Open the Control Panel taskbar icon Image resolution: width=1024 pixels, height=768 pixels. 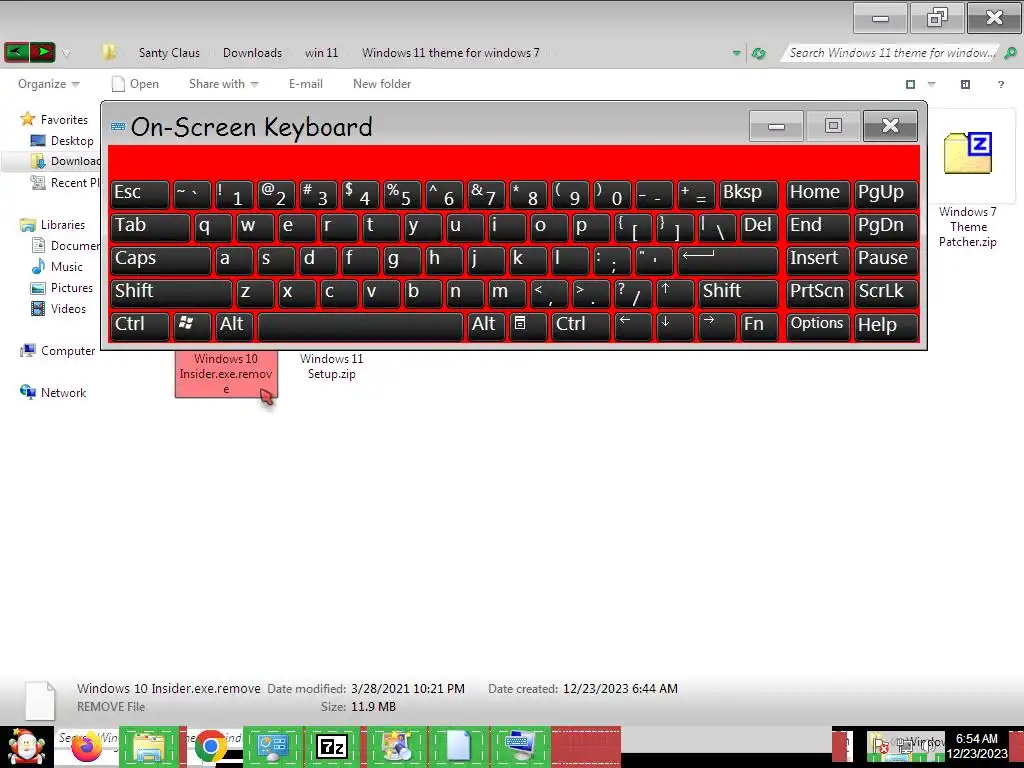(x=273, y=746)
